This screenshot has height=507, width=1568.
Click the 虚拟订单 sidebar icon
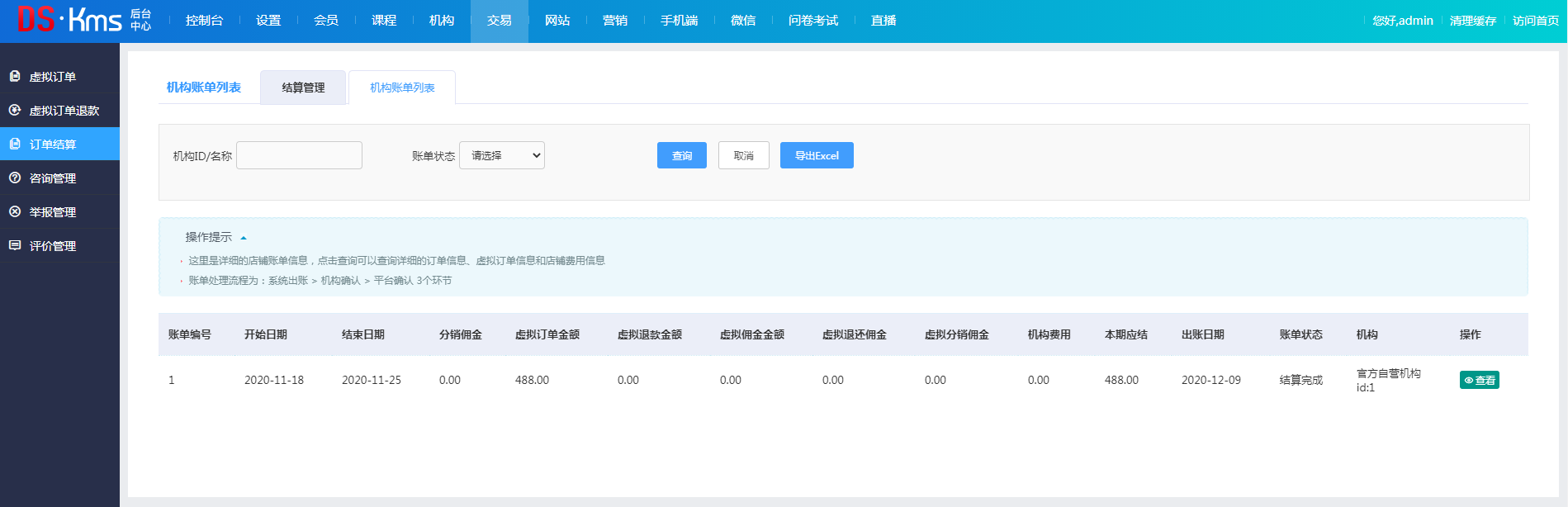click(x=15, y=76)
